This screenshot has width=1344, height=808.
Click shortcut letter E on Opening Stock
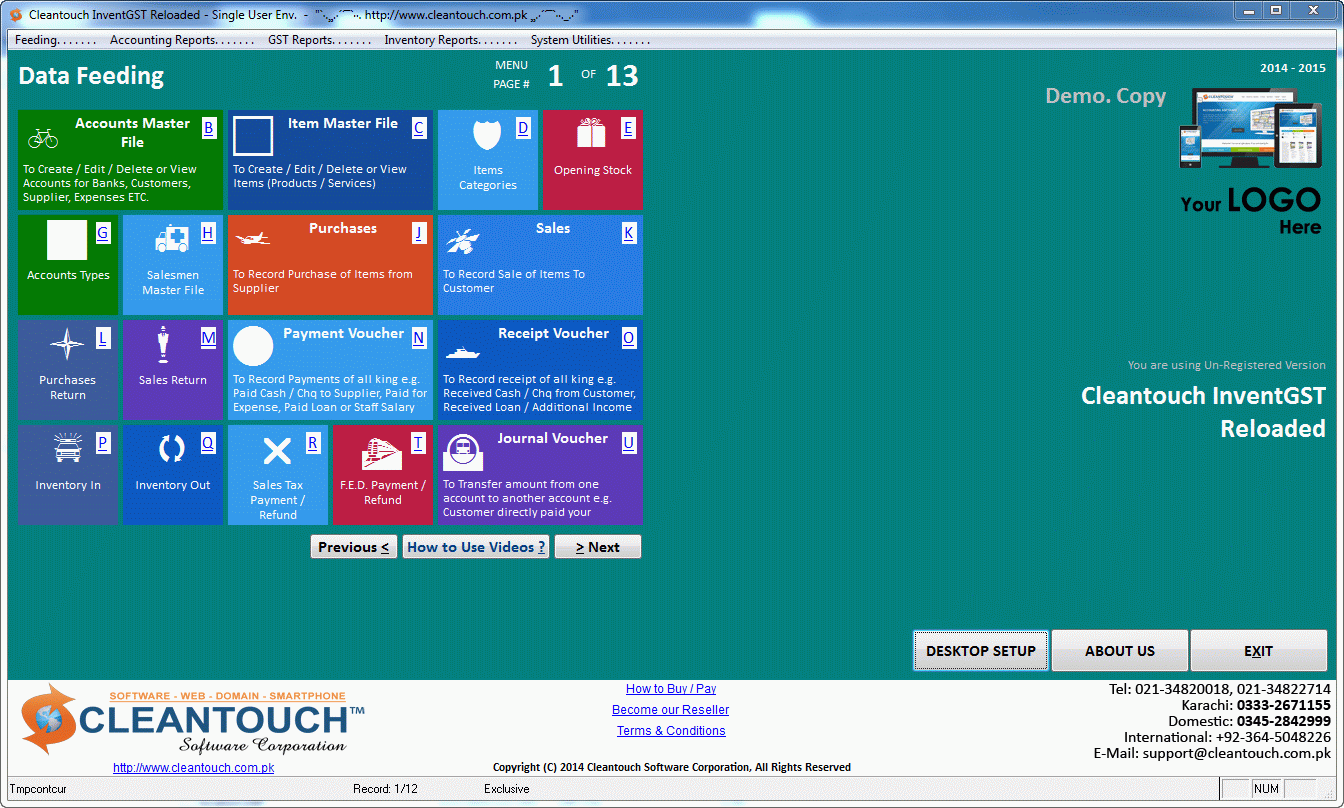click(628, 128)
